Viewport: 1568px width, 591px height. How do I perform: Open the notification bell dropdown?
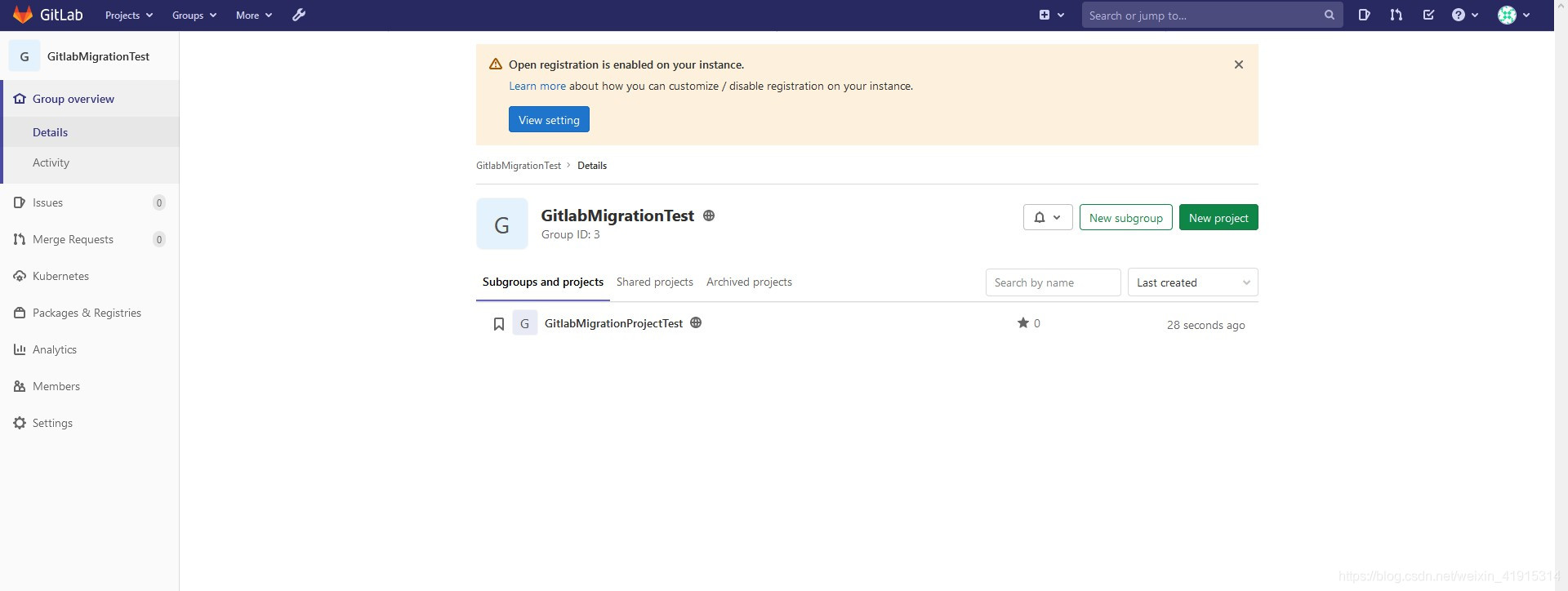pos(1048,217)
